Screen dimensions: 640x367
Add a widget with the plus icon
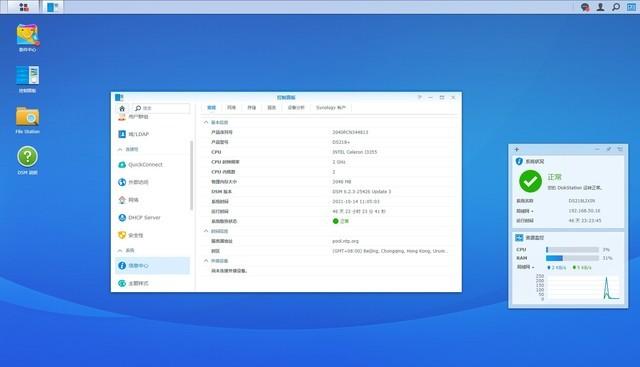(x=517, y=149)
